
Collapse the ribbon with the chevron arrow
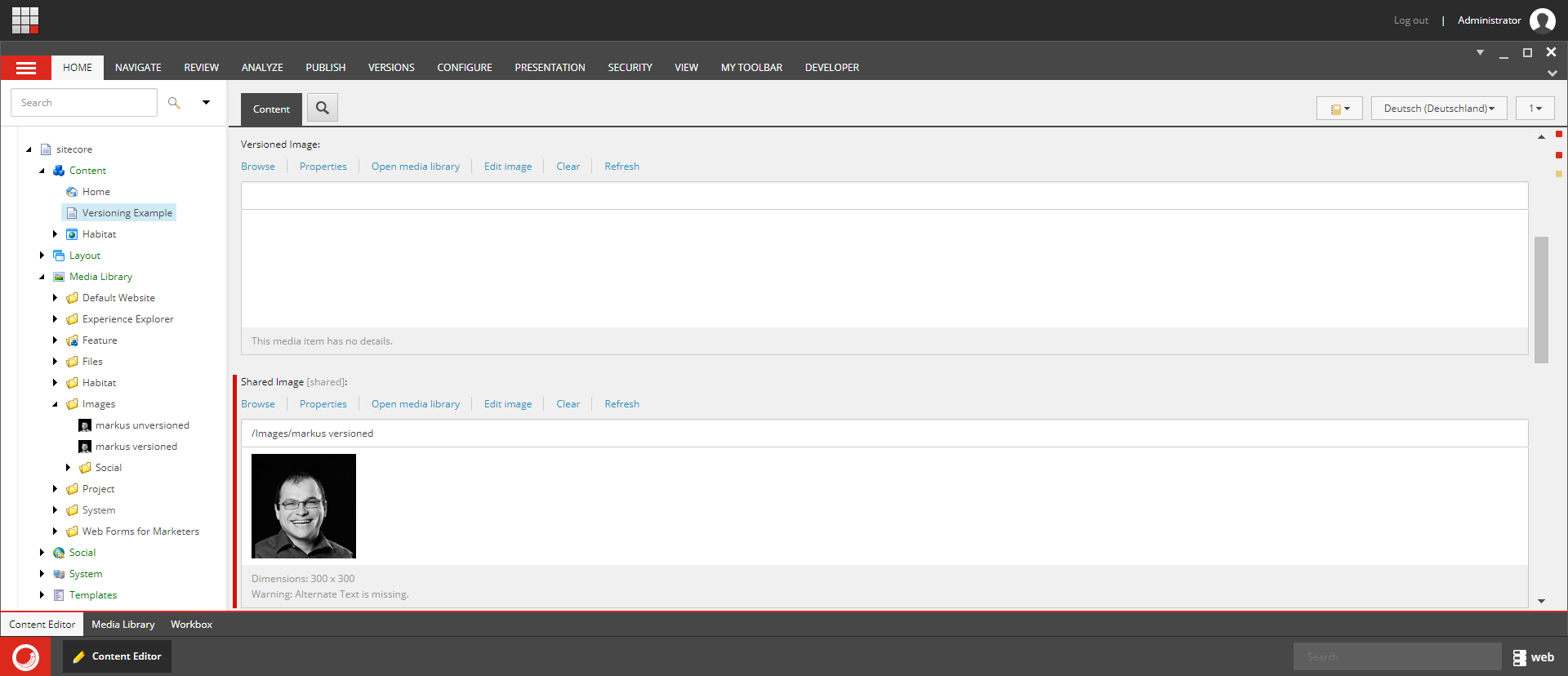[x=1552, y=73]
